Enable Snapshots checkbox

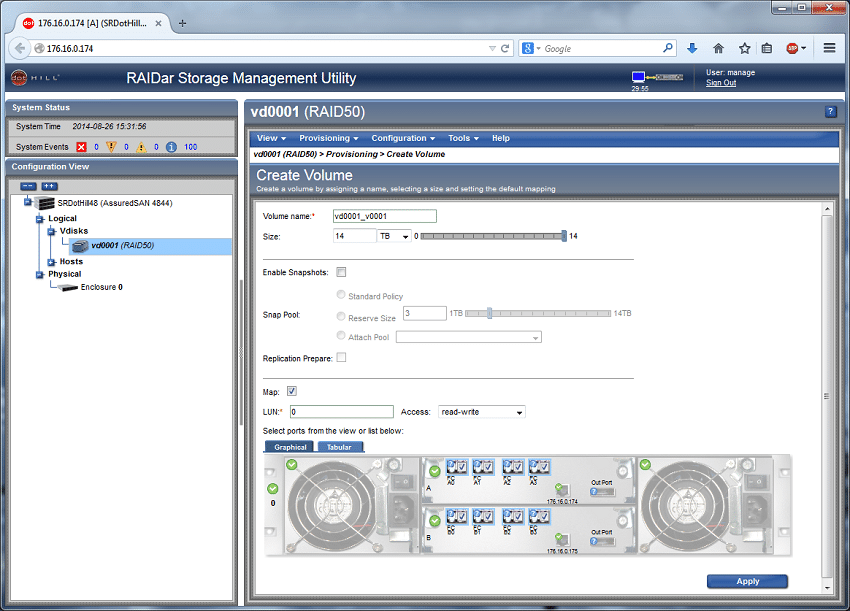(x=341, y=272)
